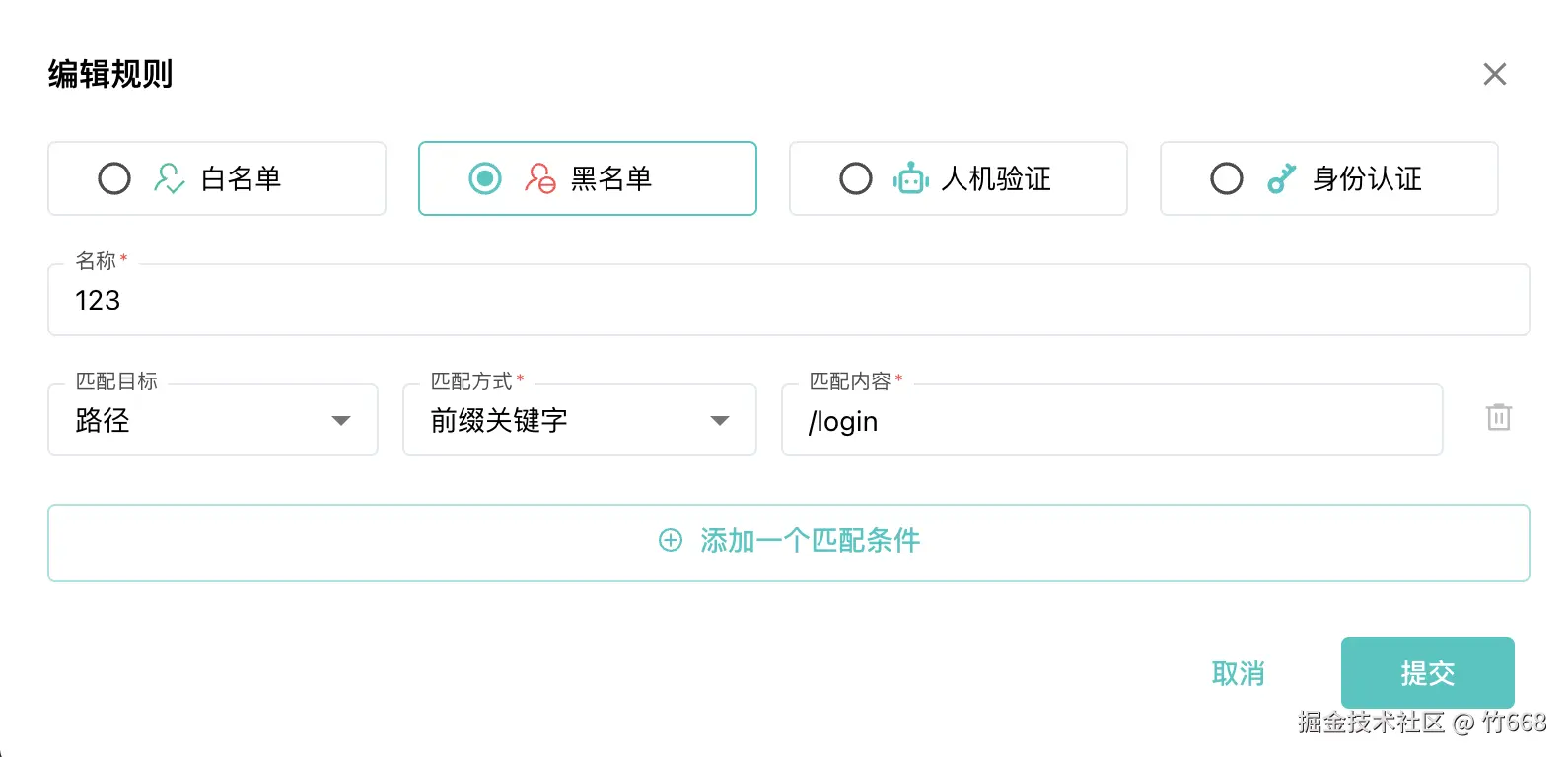The width and height of the screenshot is (1568, 757).
Task: Click the 名称 input field
Action: point(789,301)
